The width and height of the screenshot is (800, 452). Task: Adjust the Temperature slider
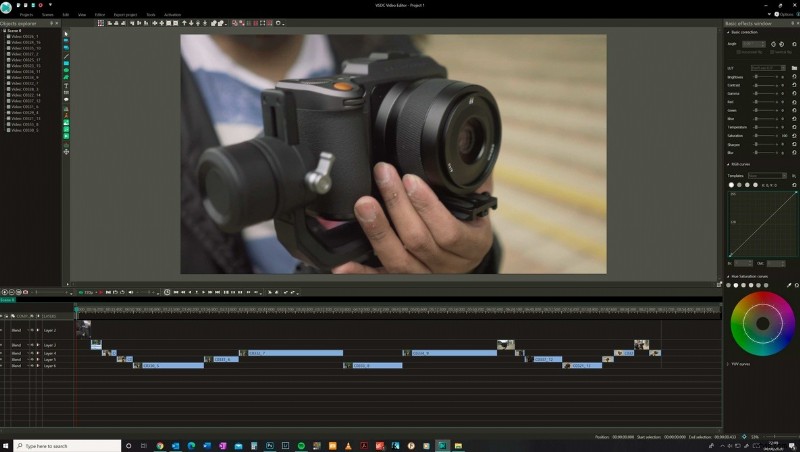tap(766, 127)
